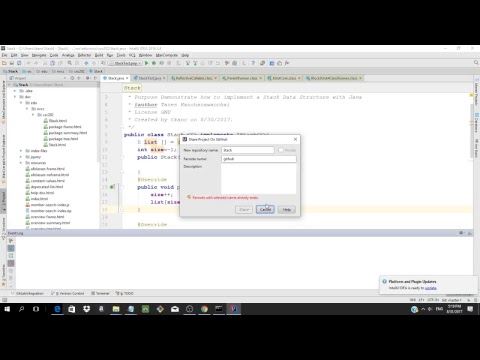480x360 pixels.
Task: Click the Windows Start button
Action: tap(7, 309)
